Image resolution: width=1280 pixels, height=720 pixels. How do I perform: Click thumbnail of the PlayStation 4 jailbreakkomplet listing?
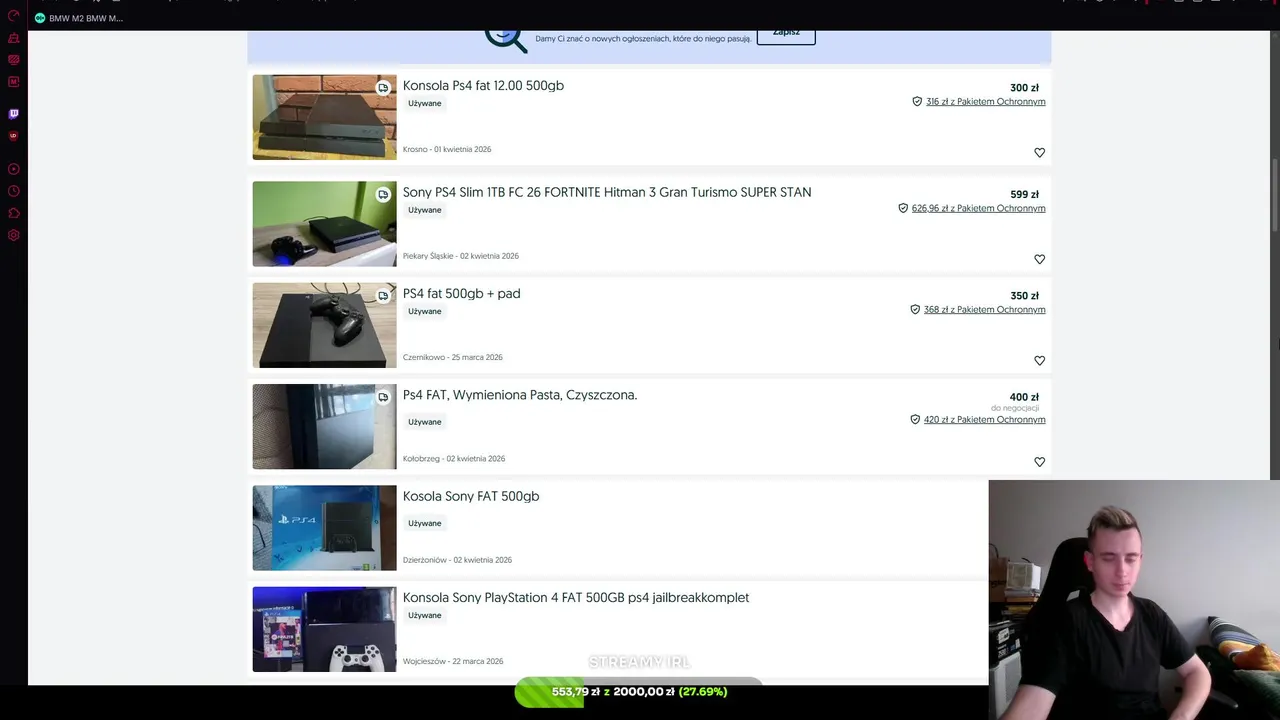click(324, 629)
